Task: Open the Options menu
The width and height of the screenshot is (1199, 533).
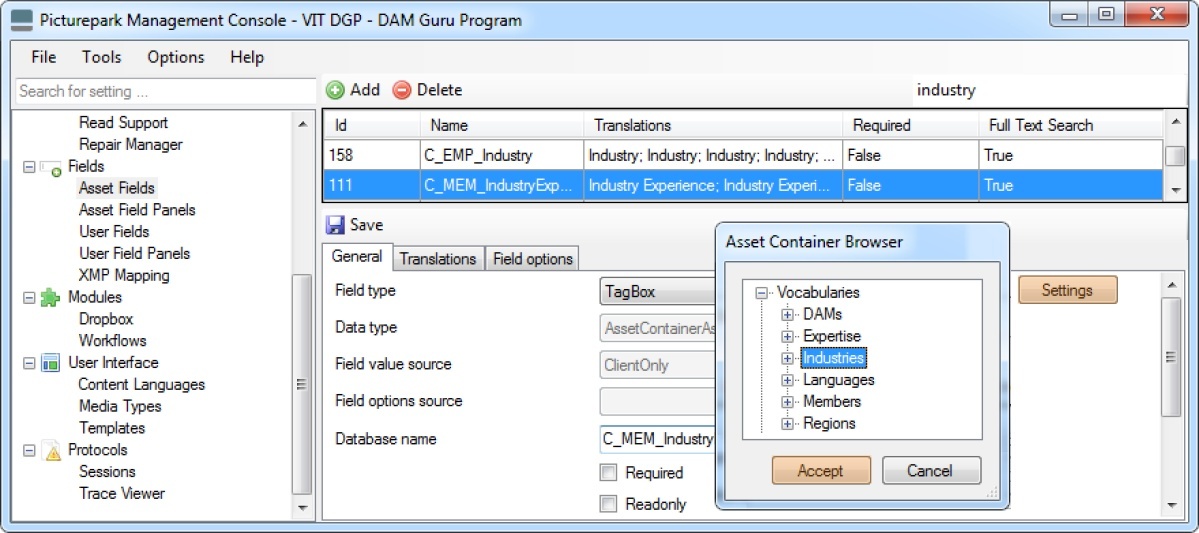Action: (x=176, y=57)
